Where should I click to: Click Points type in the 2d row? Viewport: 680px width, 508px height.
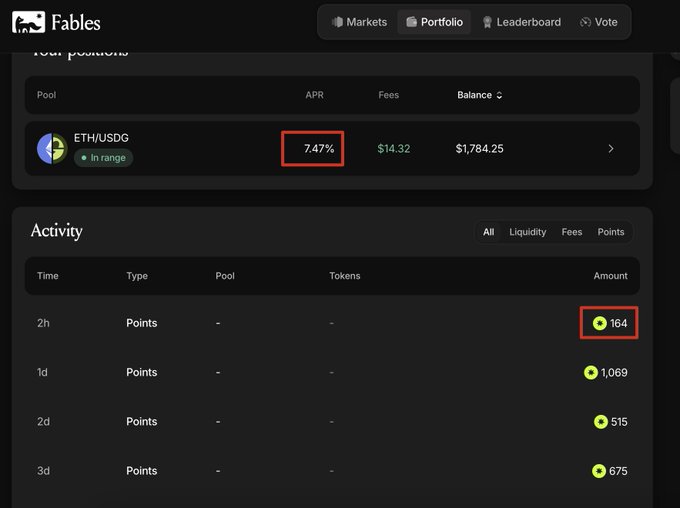tap(141, 422)
